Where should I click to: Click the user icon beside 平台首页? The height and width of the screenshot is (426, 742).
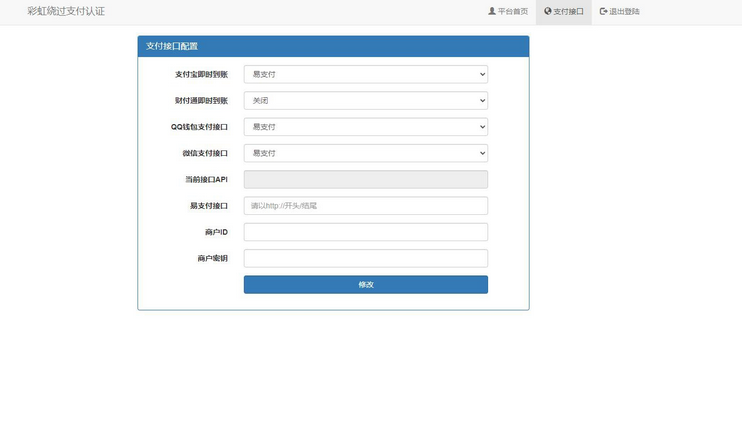pyautogui.click(x=492, y=11)
